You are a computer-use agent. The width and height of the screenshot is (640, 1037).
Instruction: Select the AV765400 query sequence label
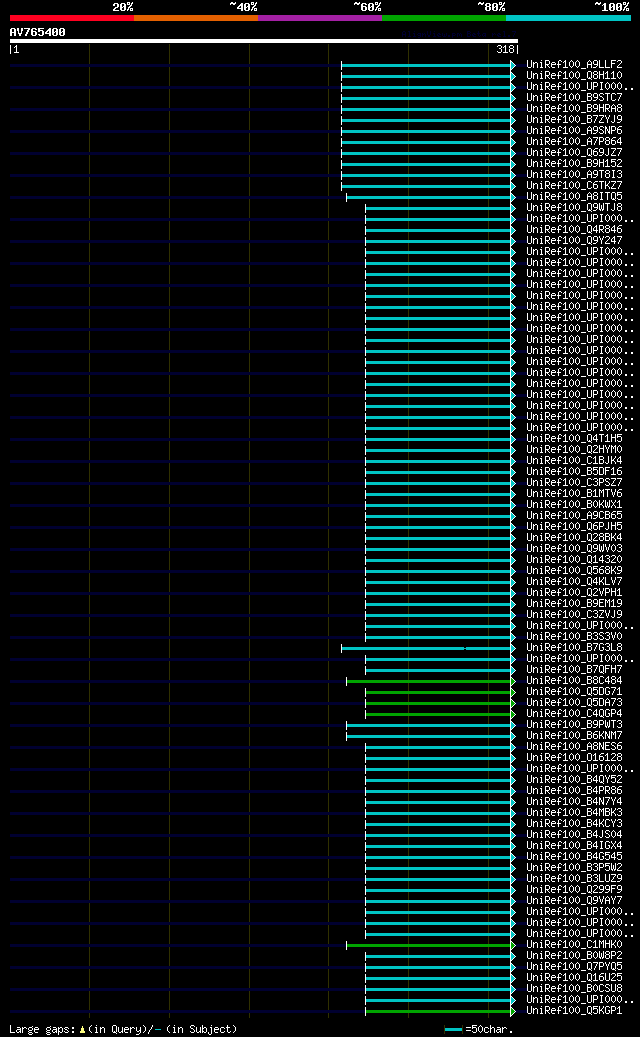38,32
